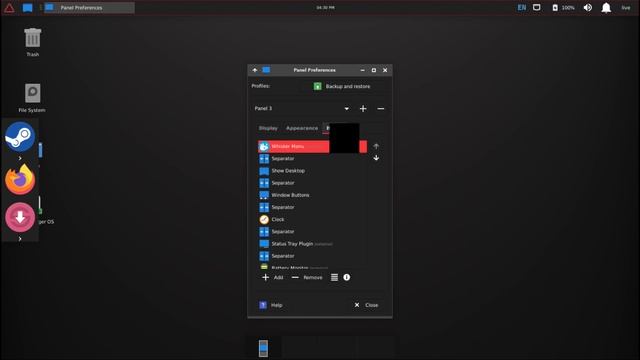
Task: Select the Battery Monitor row
Action: coord(312,267)
